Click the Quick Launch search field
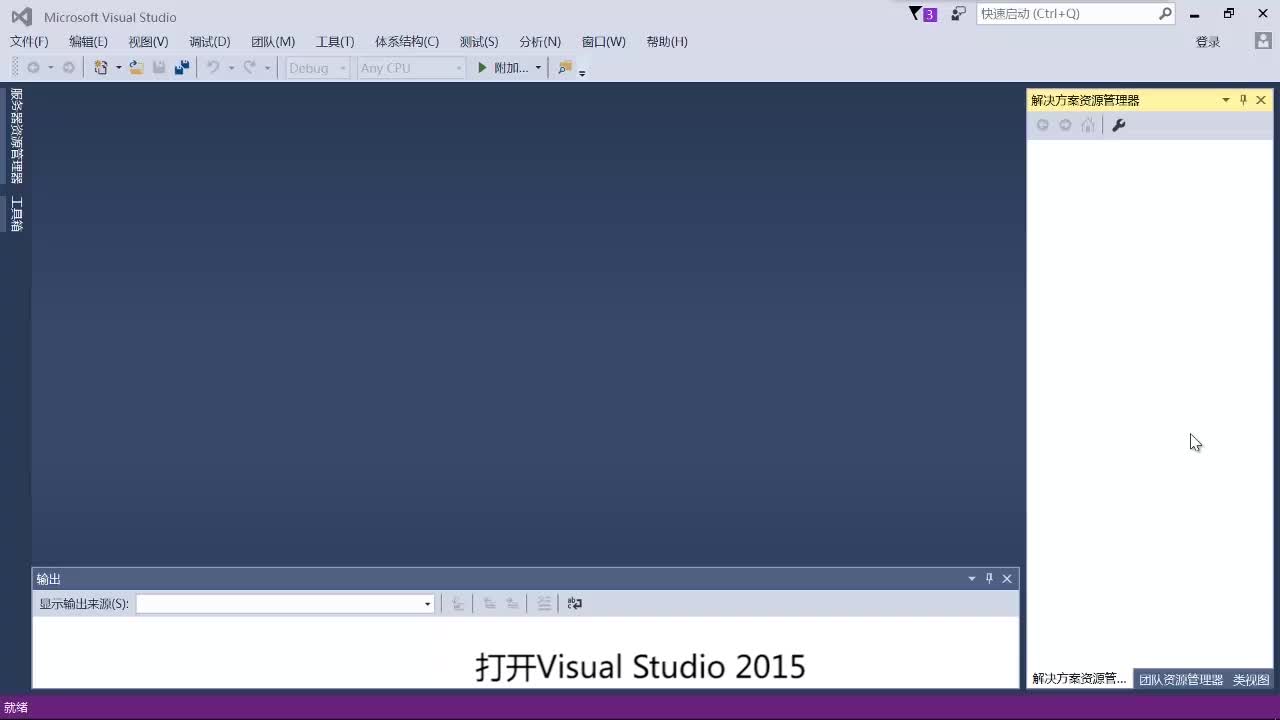 click(x=1067, y=14)
